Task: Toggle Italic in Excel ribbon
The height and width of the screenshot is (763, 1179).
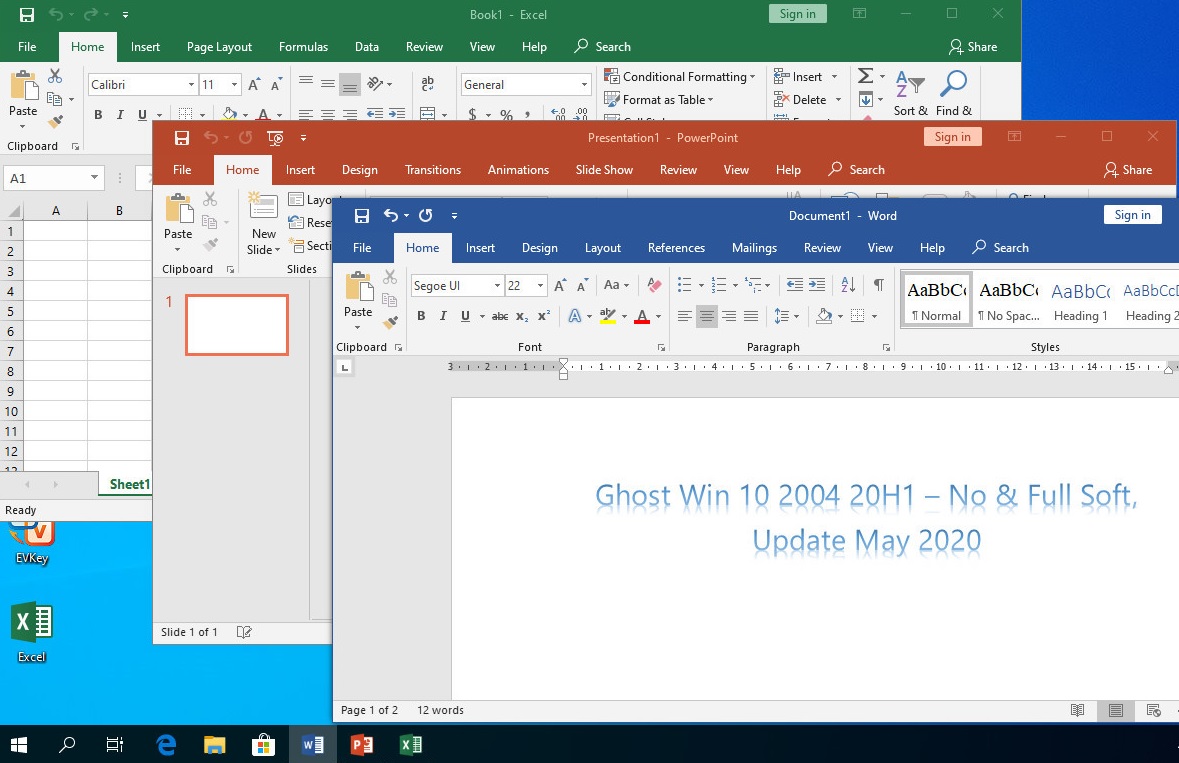Action: point(120,115)
